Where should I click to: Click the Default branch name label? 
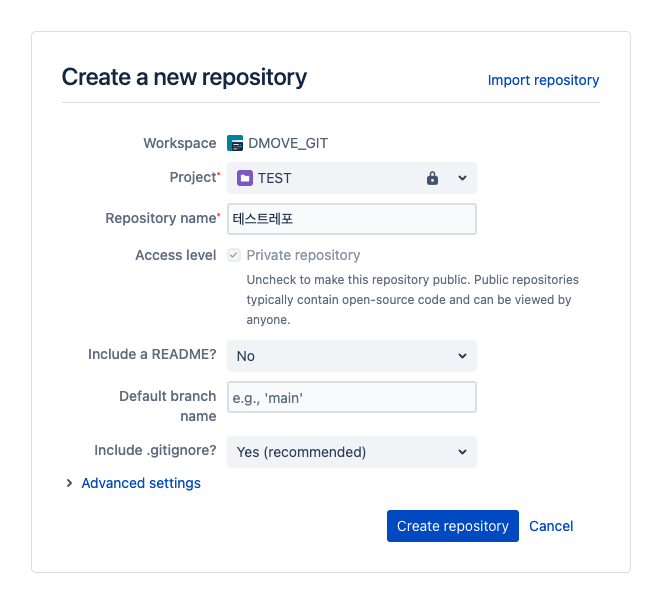167,405
